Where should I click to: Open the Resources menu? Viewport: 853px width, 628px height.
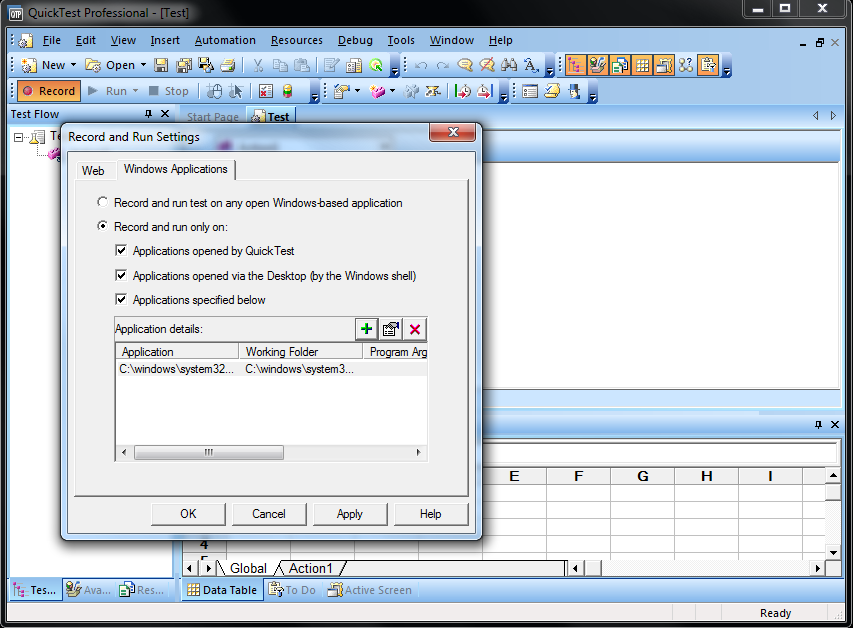coord(296,40)
